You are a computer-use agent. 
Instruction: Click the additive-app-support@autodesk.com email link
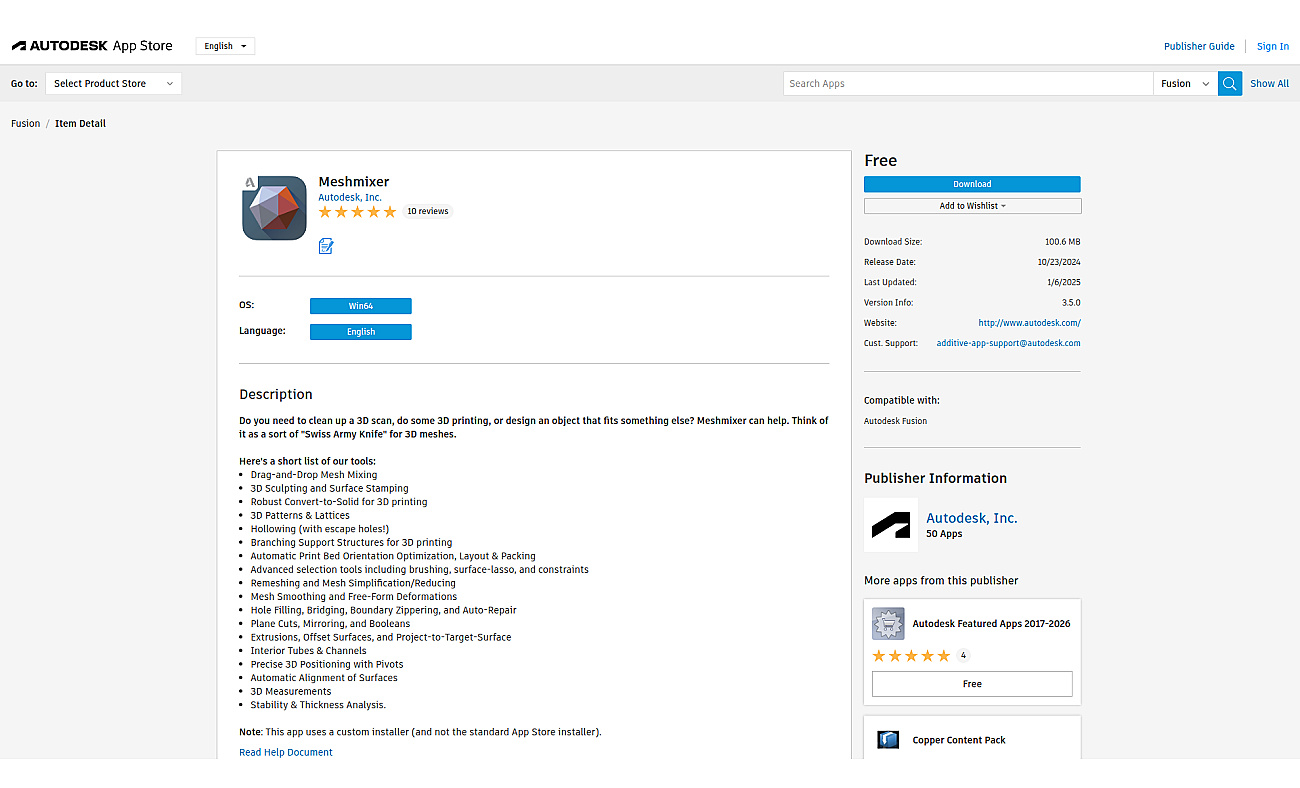pyautogui.click(x=1008, y=343)
